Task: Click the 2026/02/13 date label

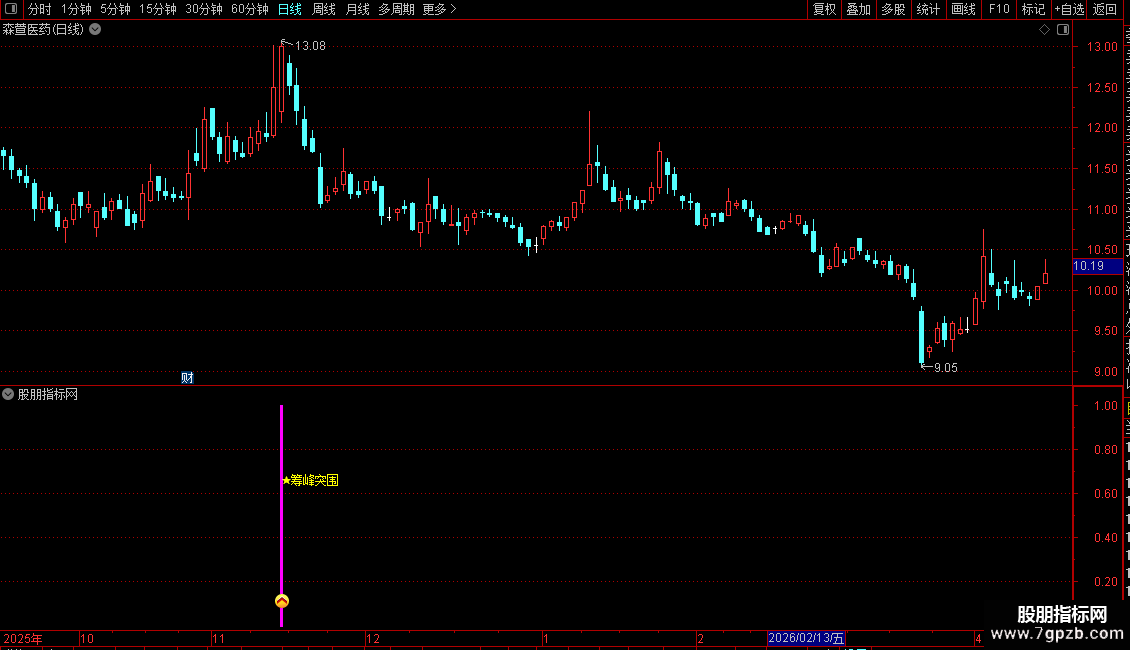Action: [x=806, y=638]
